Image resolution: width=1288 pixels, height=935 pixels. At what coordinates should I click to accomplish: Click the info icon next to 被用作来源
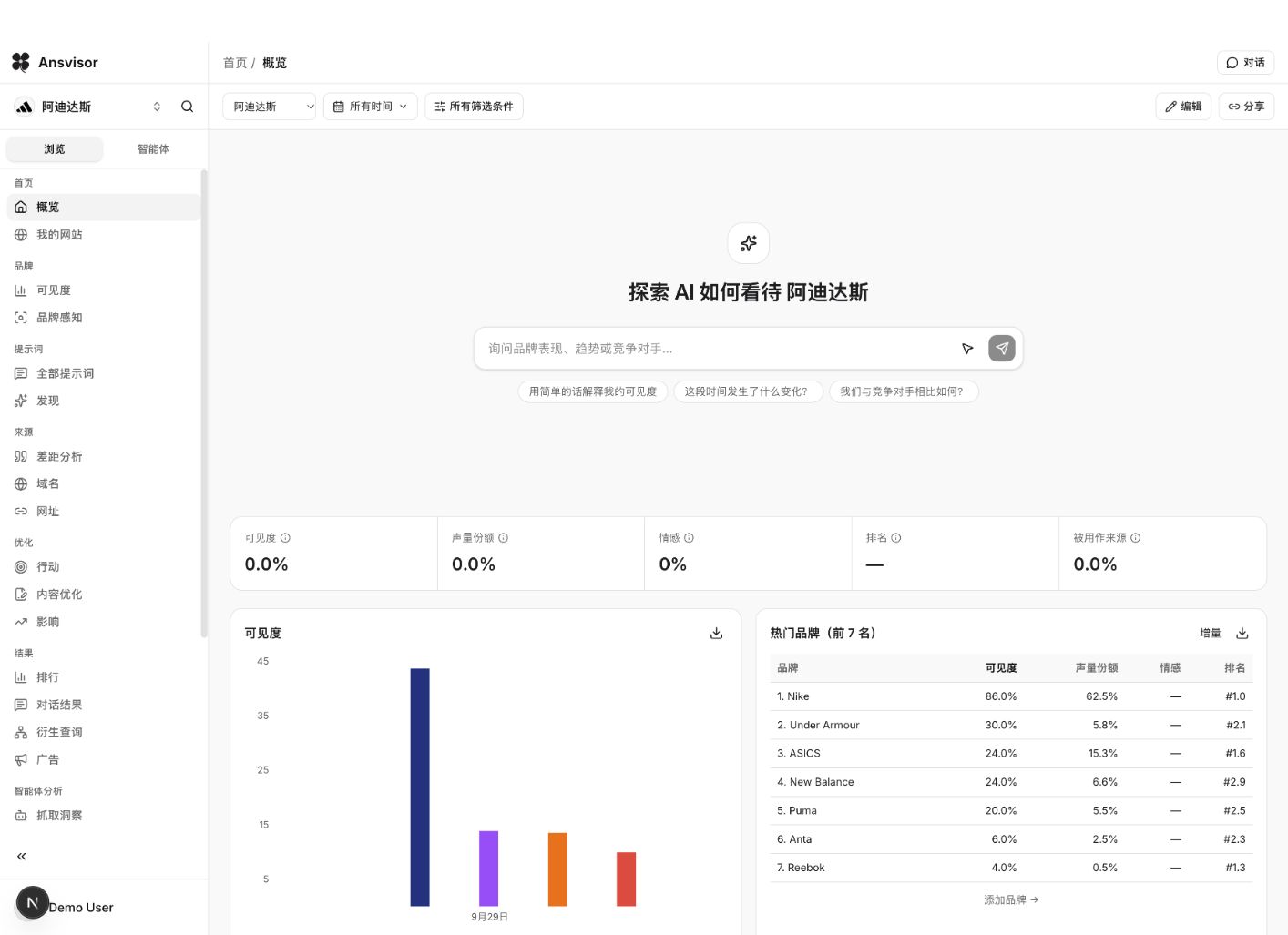tap(1135, 538)
